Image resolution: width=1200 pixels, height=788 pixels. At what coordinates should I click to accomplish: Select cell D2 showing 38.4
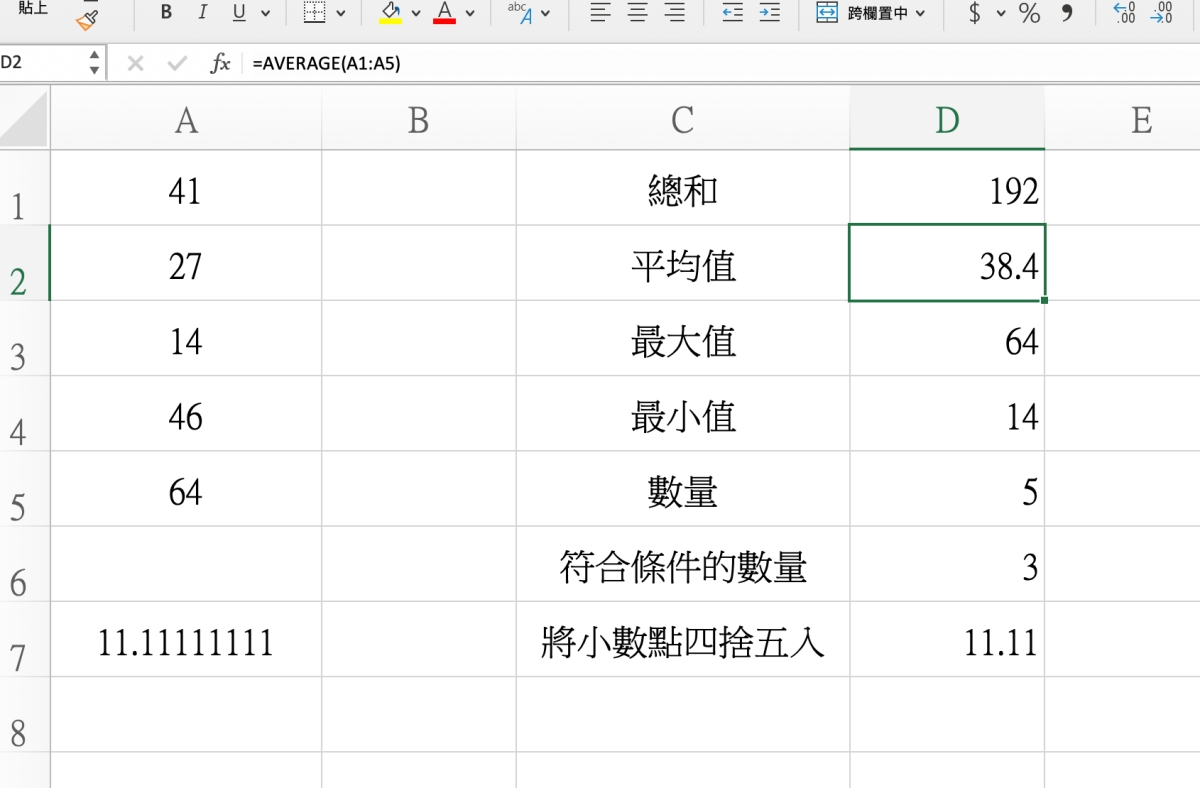click(947, 263)
